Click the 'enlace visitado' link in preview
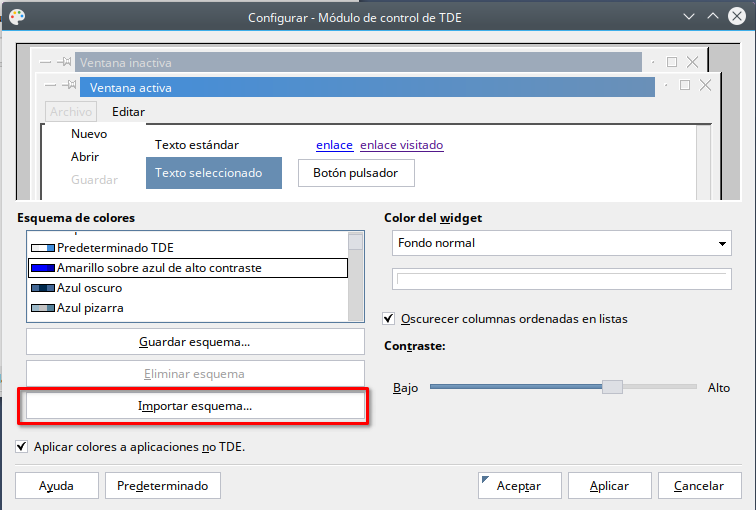756x510 pixels. (402, 145)
